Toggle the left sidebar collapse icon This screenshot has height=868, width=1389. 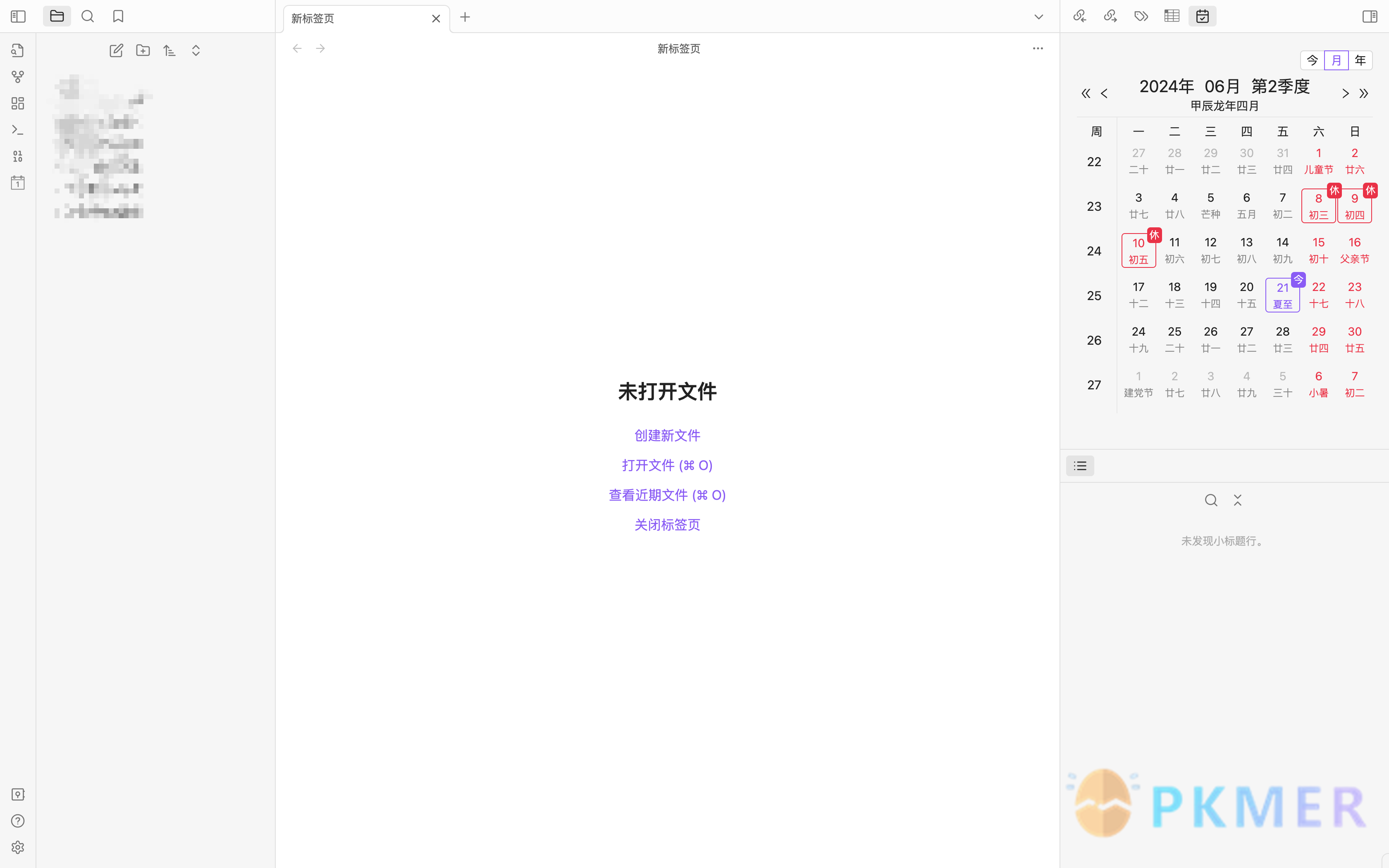18,17
